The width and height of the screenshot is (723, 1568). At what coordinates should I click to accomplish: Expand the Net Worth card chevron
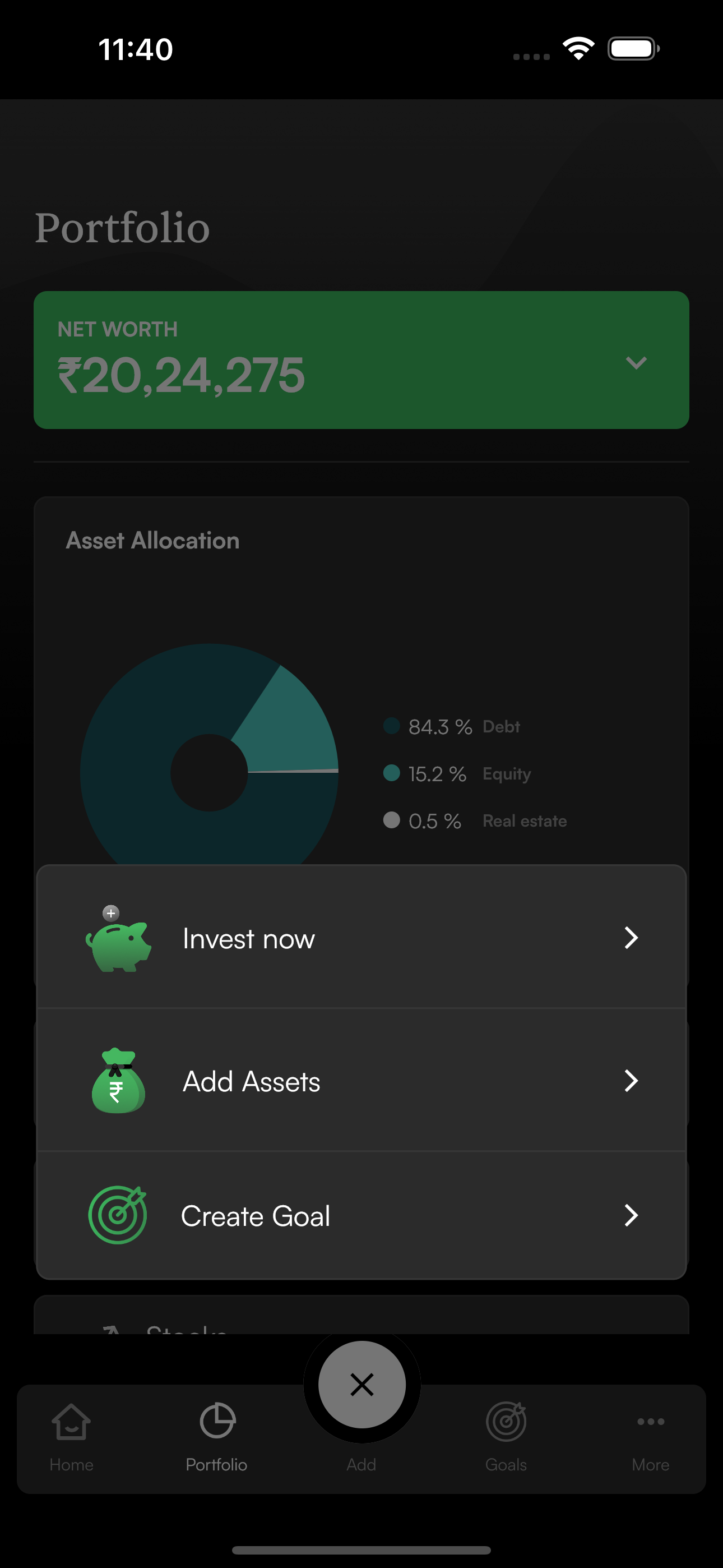[636, 363]
